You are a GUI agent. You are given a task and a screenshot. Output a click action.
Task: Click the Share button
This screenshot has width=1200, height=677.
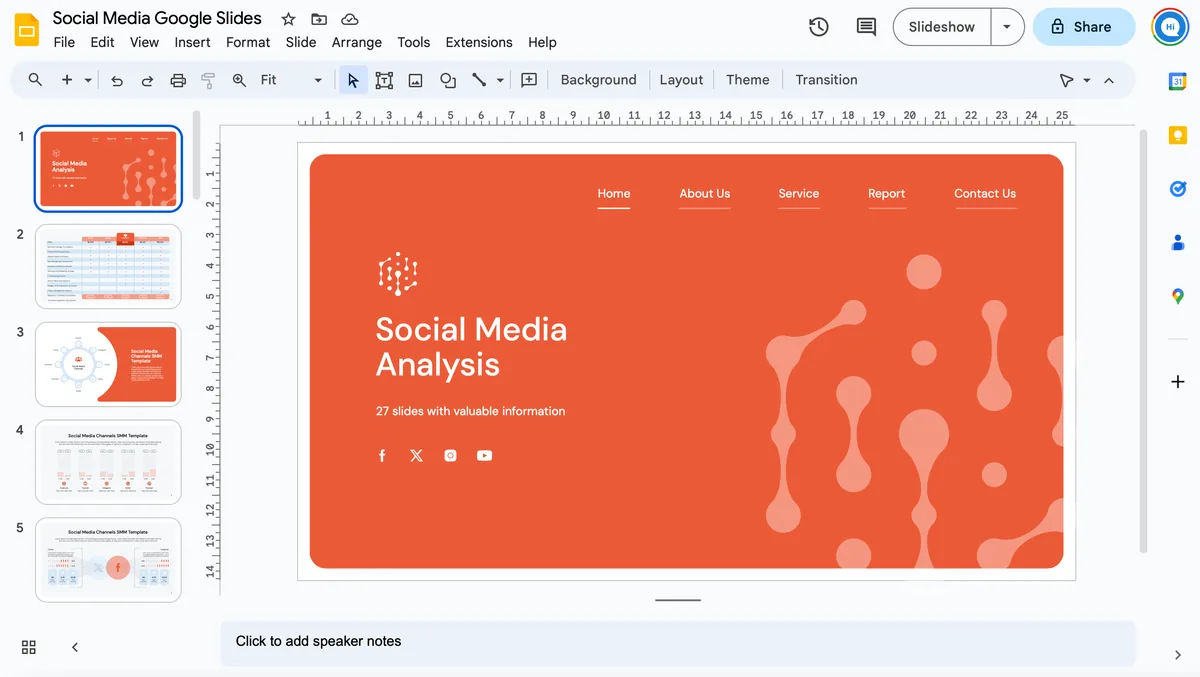tap(1084, 27)
